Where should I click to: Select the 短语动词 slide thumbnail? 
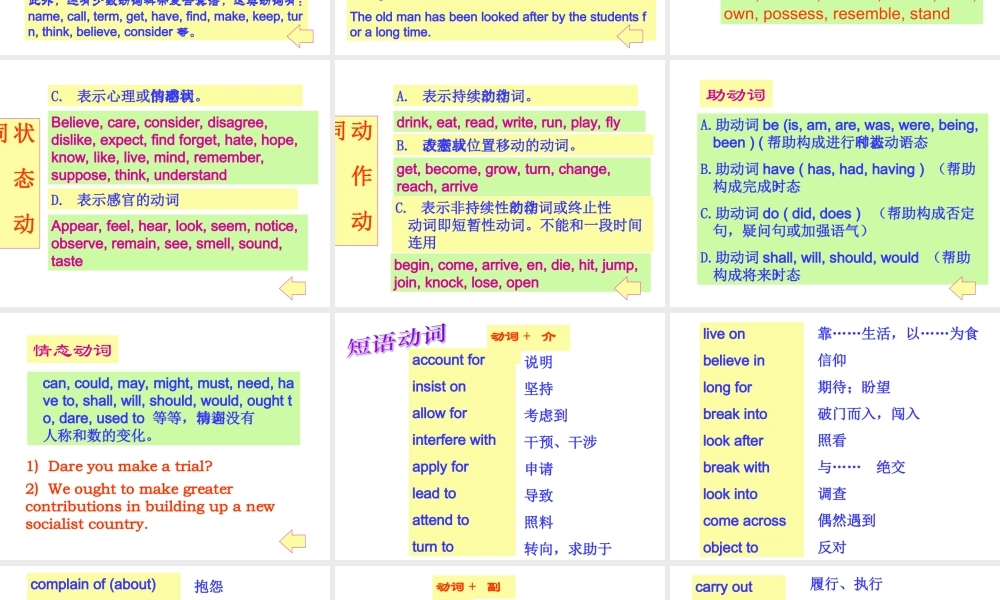499,437
